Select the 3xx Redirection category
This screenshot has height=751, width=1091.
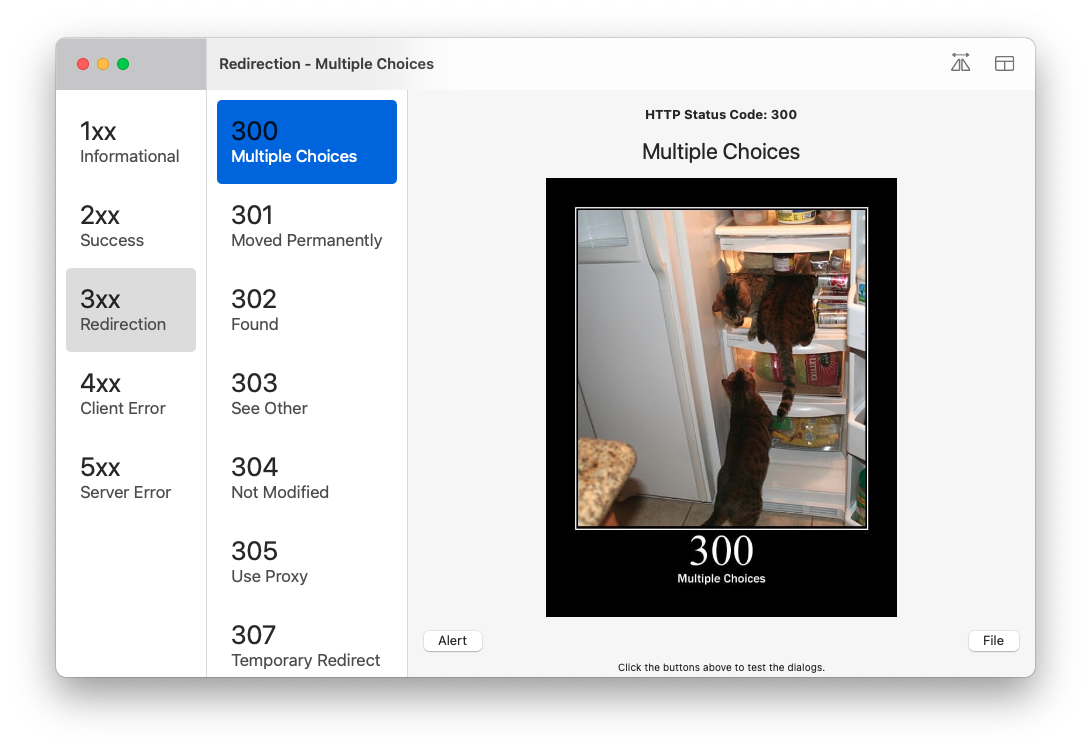131,310
